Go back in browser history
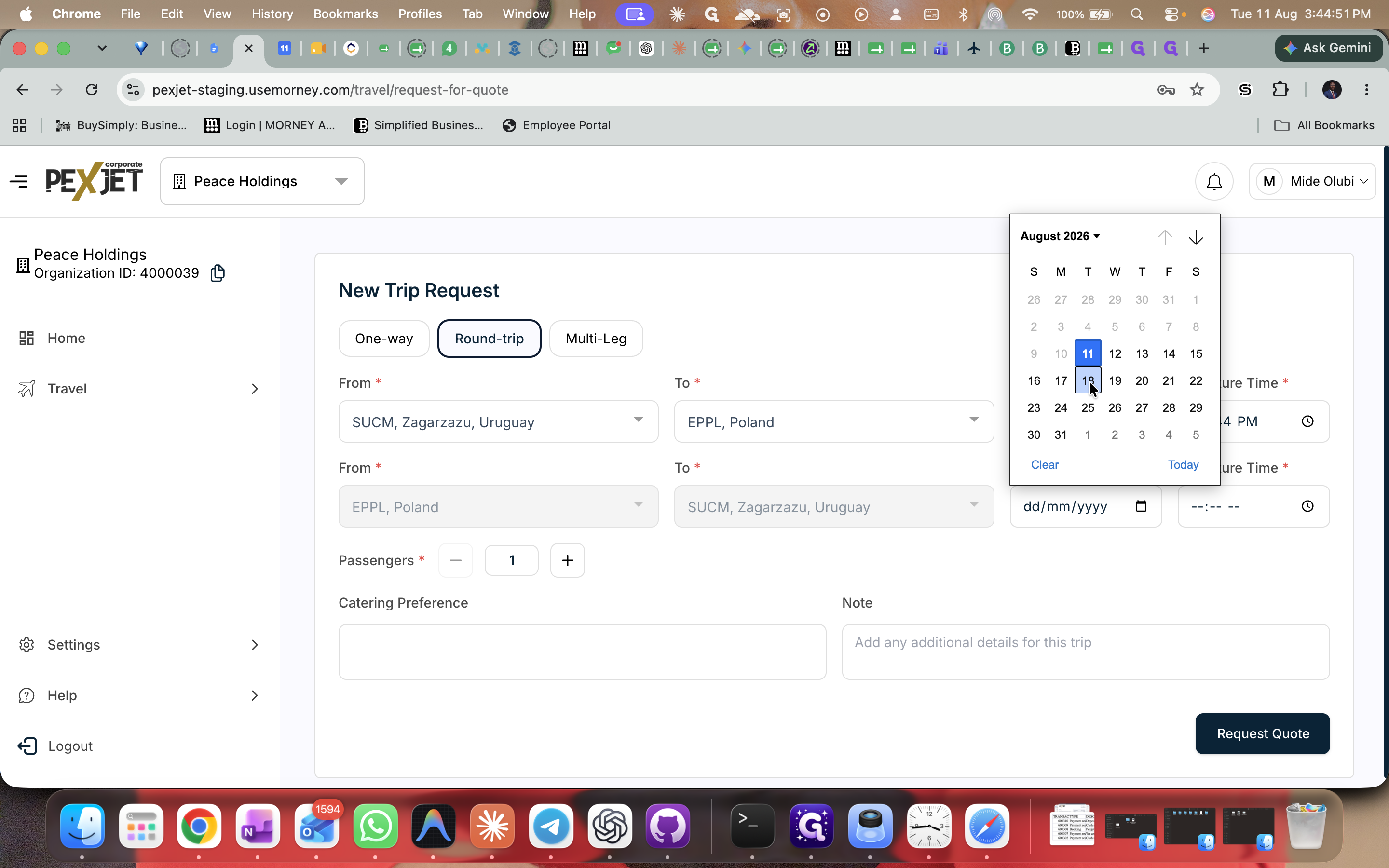The width and height of the screenshot is (1389, 868). coord(22,90)
